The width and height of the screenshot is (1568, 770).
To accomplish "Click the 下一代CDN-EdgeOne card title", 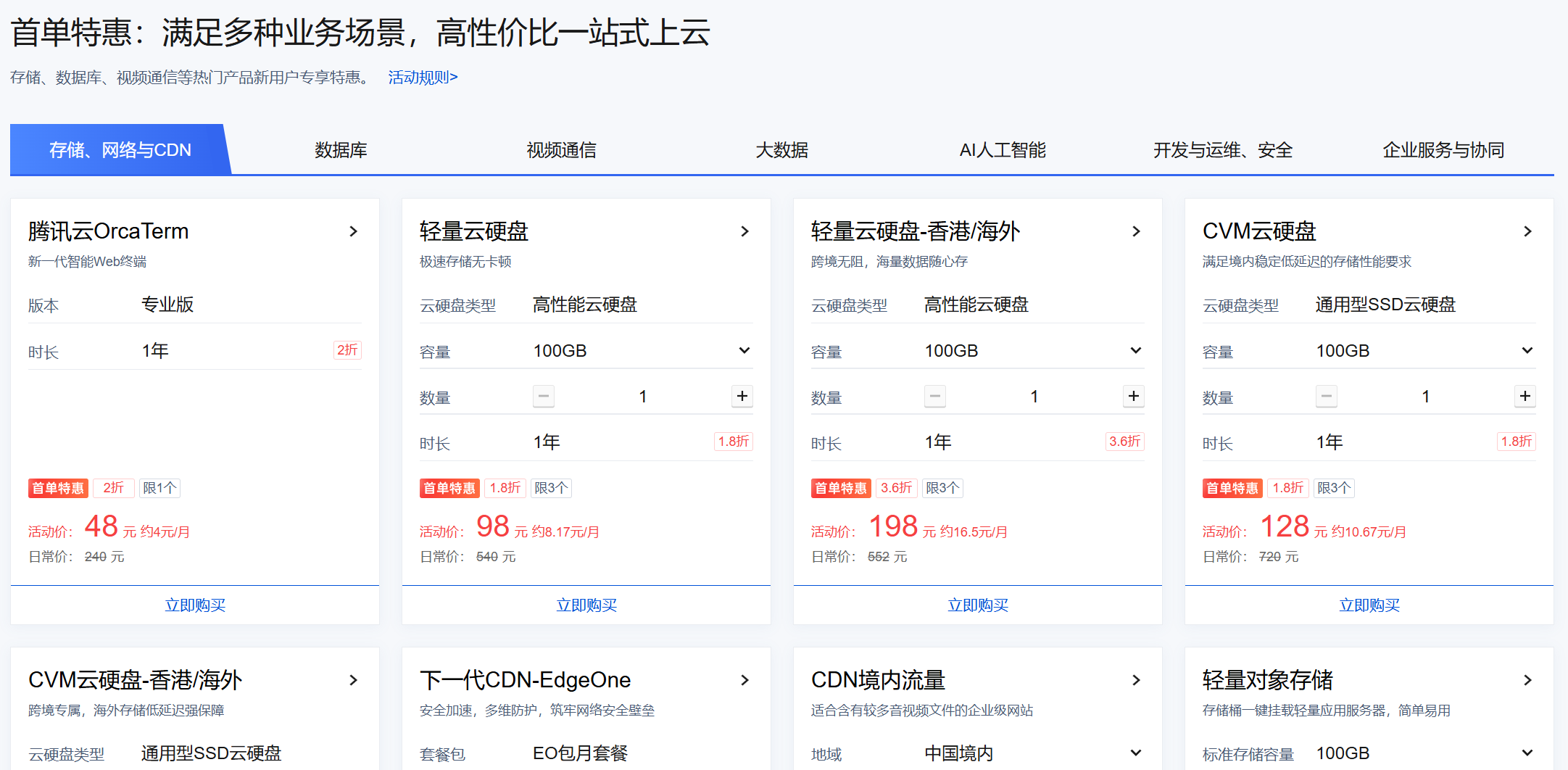I will (526, 680).
